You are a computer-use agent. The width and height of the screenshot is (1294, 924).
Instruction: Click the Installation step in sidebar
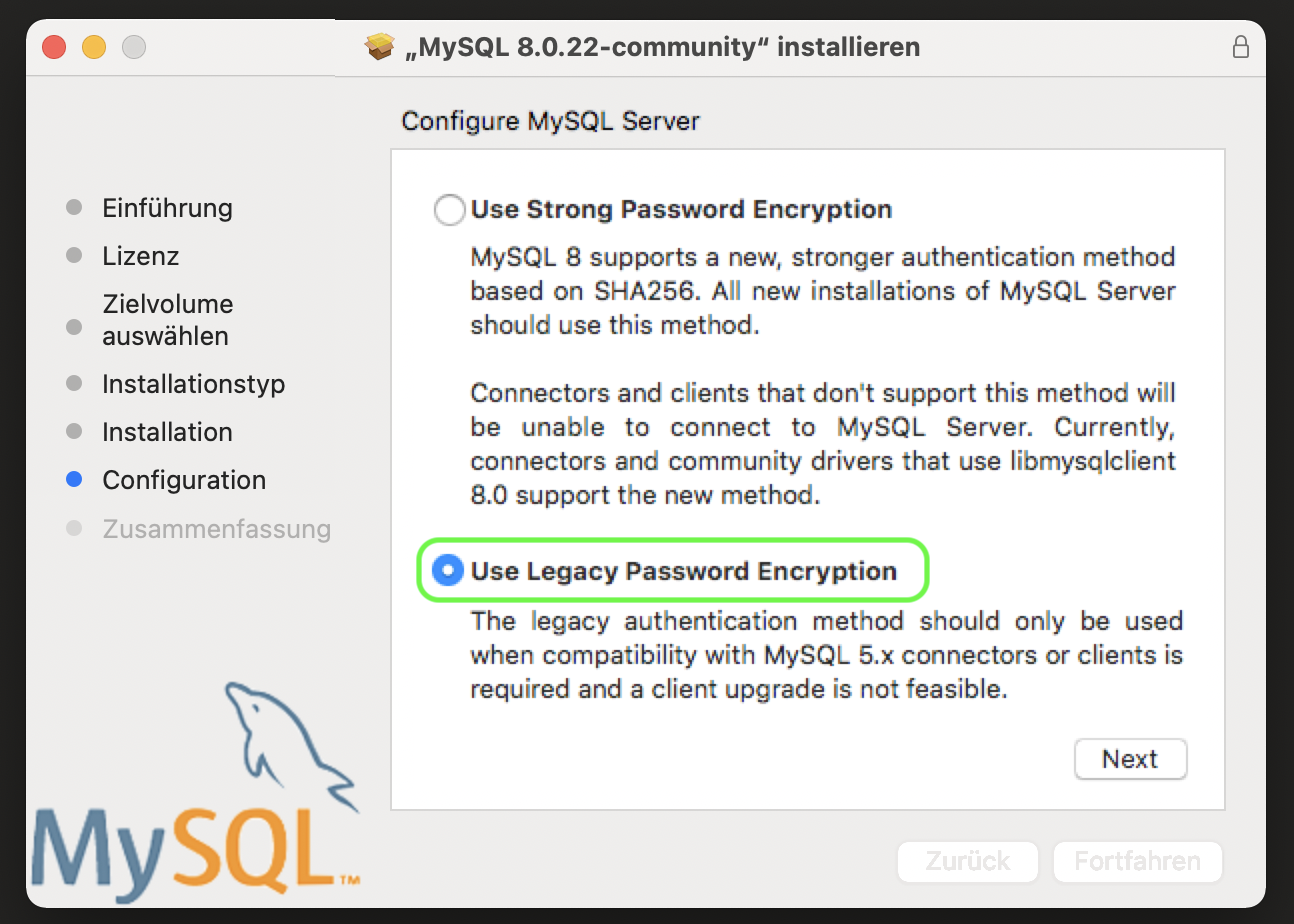(167, 432)
